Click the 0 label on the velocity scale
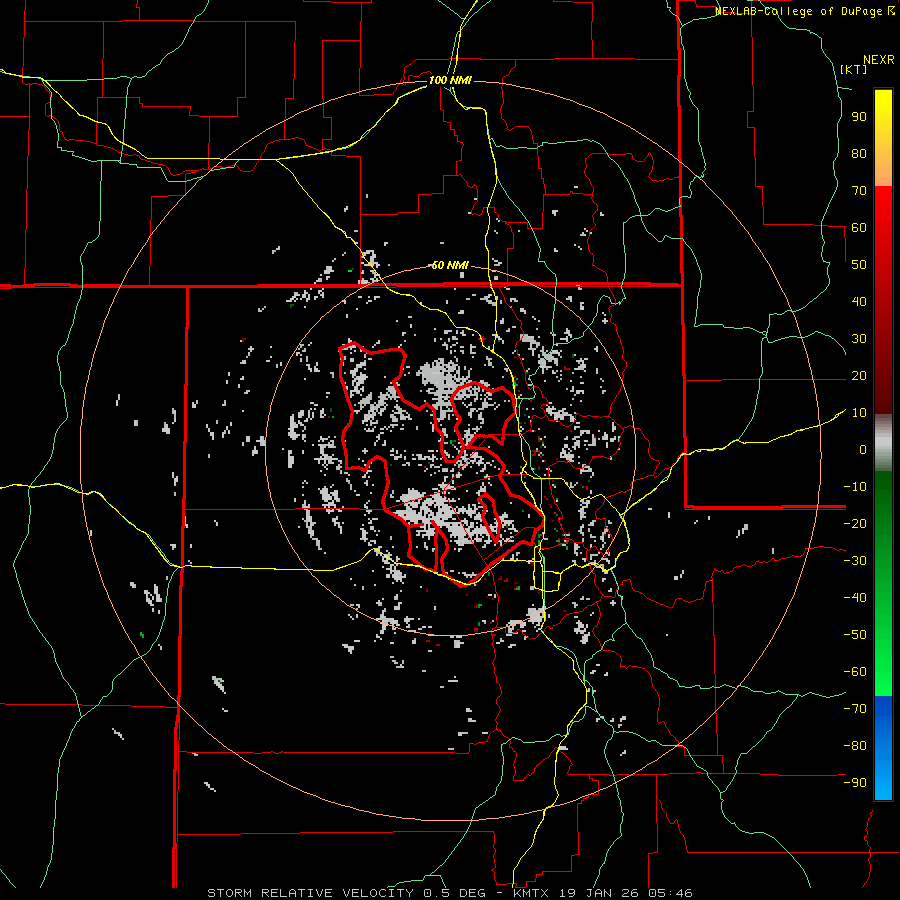900x900 pixels. [861, 450]
